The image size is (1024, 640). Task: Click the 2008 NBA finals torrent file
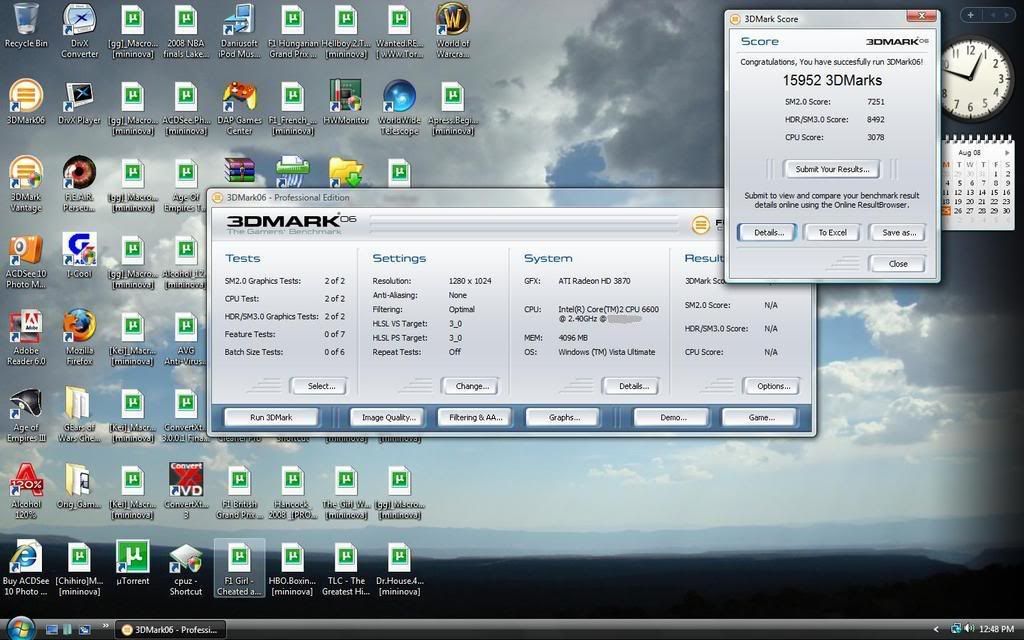[186, 30]
